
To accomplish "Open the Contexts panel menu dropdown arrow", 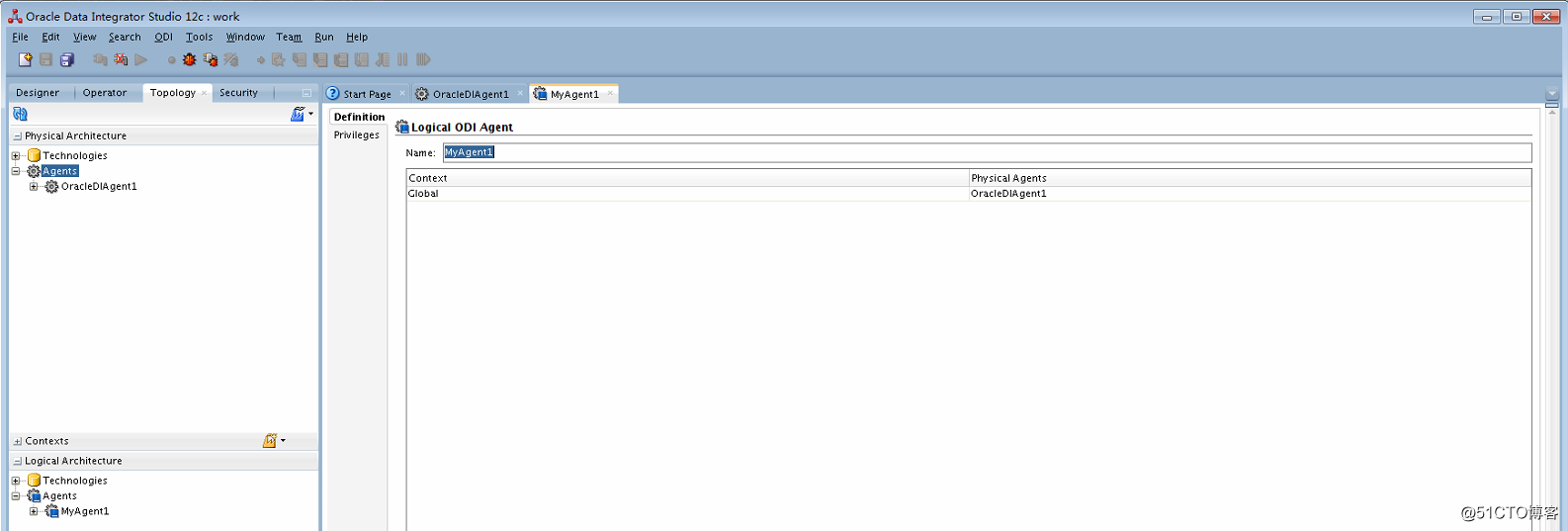I will 283,441.
